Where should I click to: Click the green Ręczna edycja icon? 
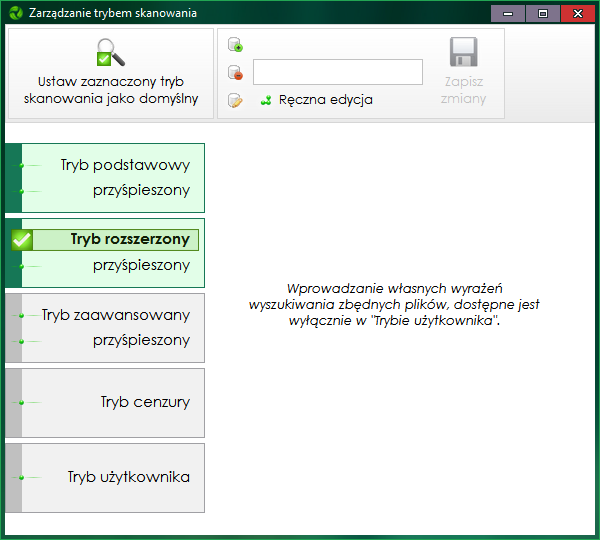click(x=266, y=100)
